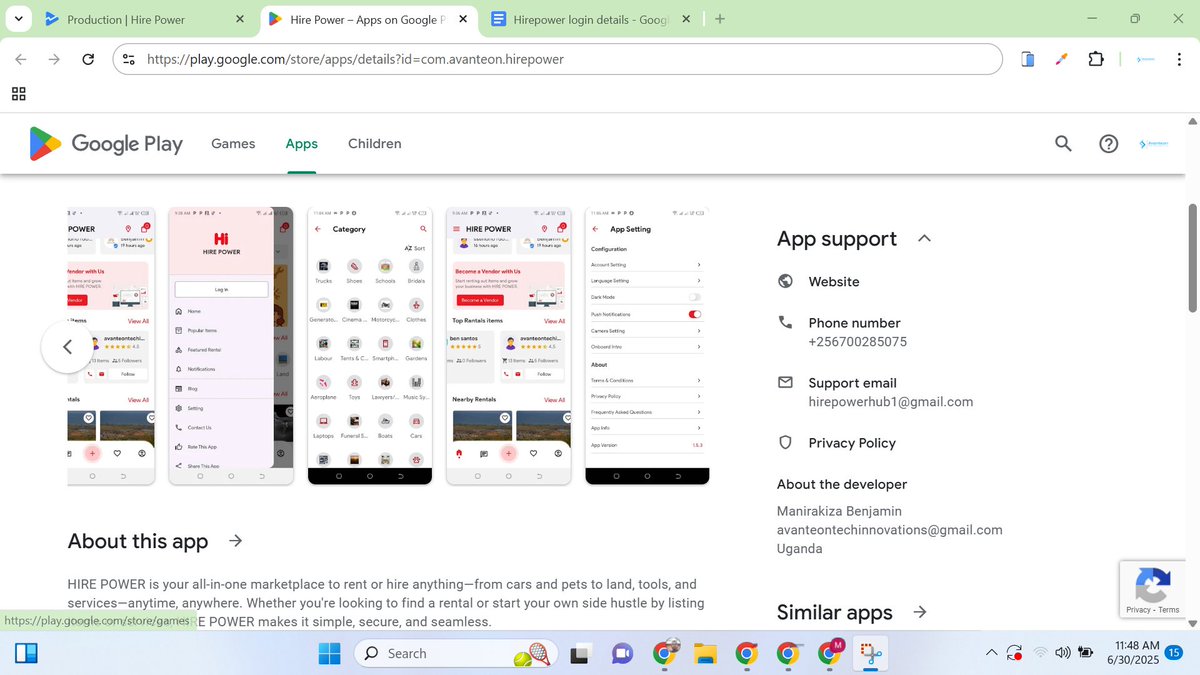The image size is (1200, 675).
Task: Click the address bar URL field
Action: coord(557,59)
